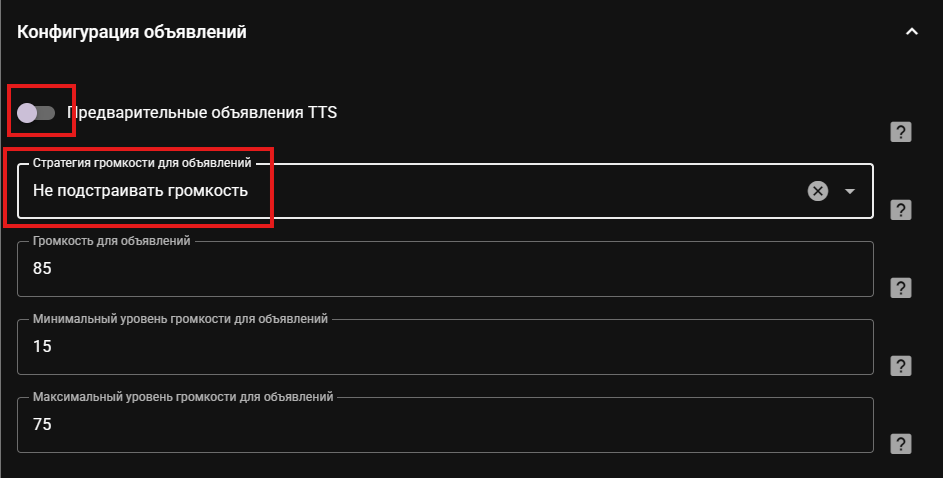943x478 pixels.
Task: Click the Стратегия громкости для объявлений label
Action: tap(142, 163)
